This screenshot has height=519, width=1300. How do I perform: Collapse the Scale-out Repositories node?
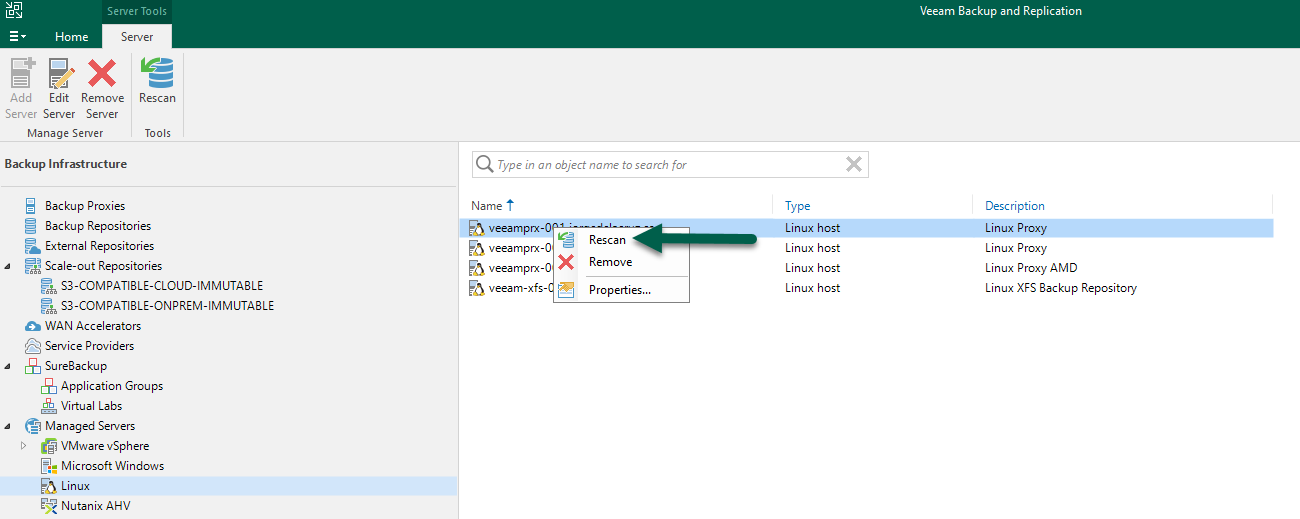9,266
